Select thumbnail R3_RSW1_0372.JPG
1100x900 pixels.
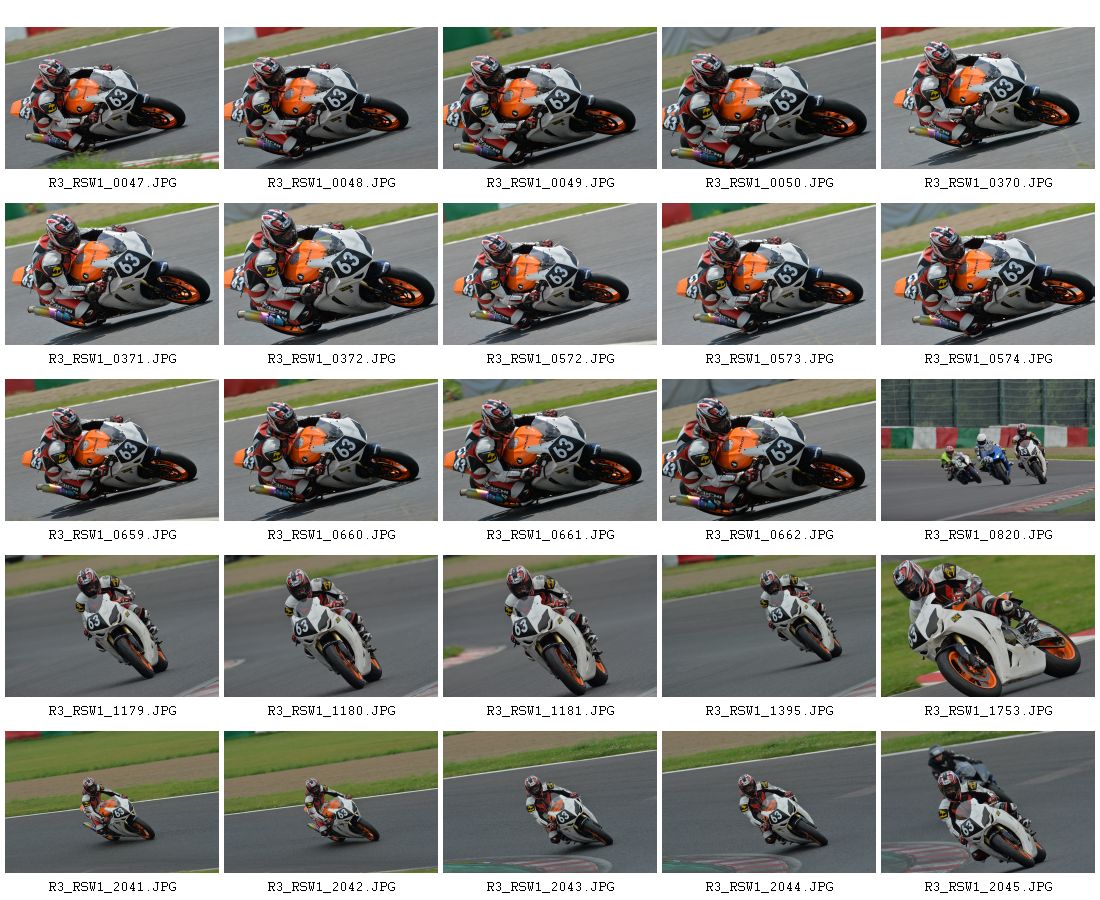pos(330,274)
